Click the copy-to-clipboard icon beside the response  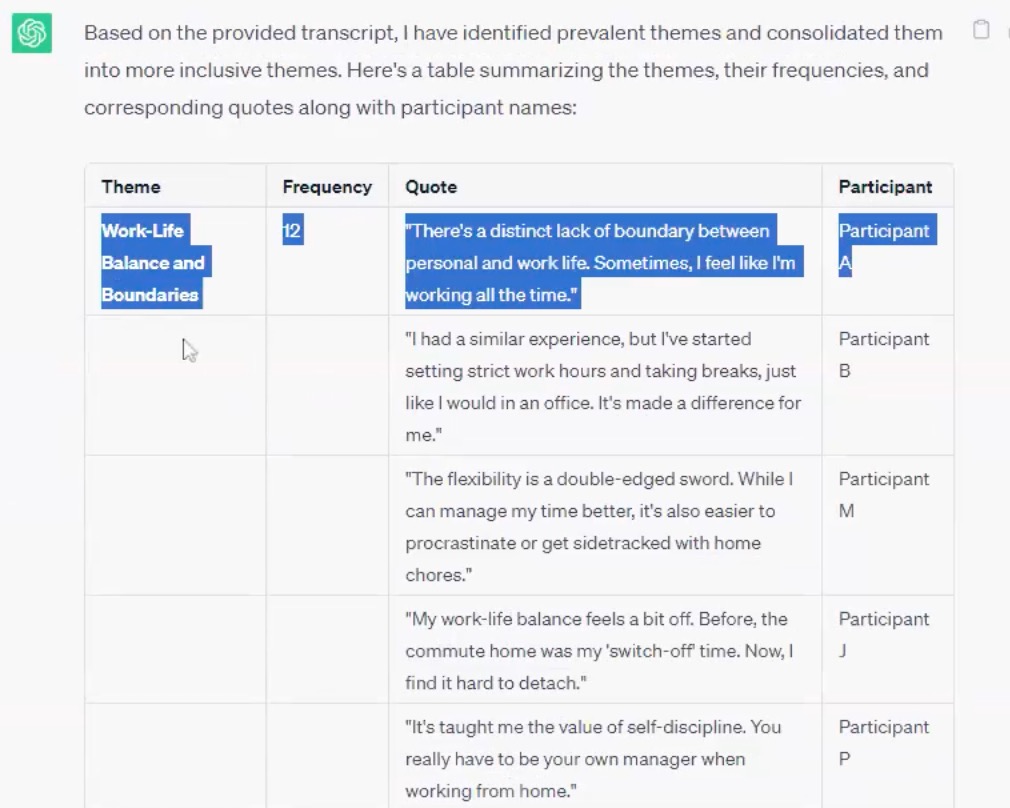(981, 30)
